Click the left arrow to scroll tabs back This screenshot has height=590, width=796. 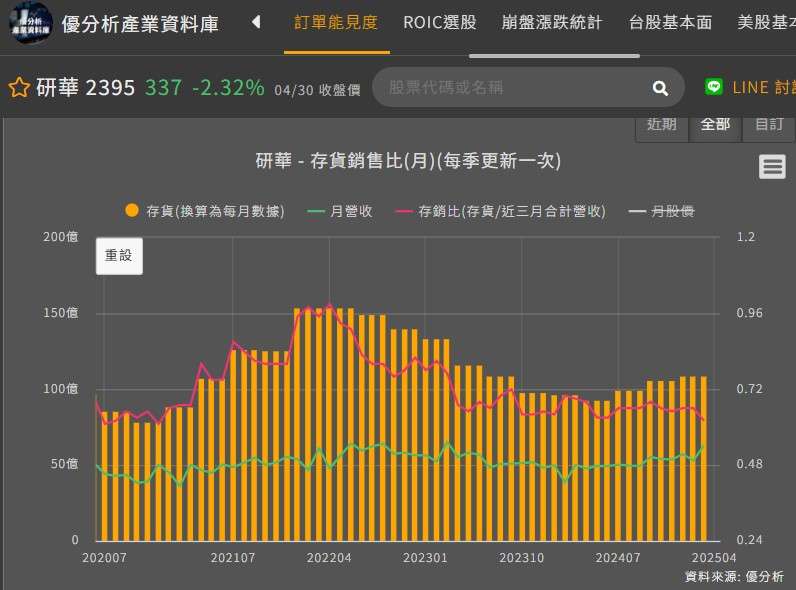[256, 22]
